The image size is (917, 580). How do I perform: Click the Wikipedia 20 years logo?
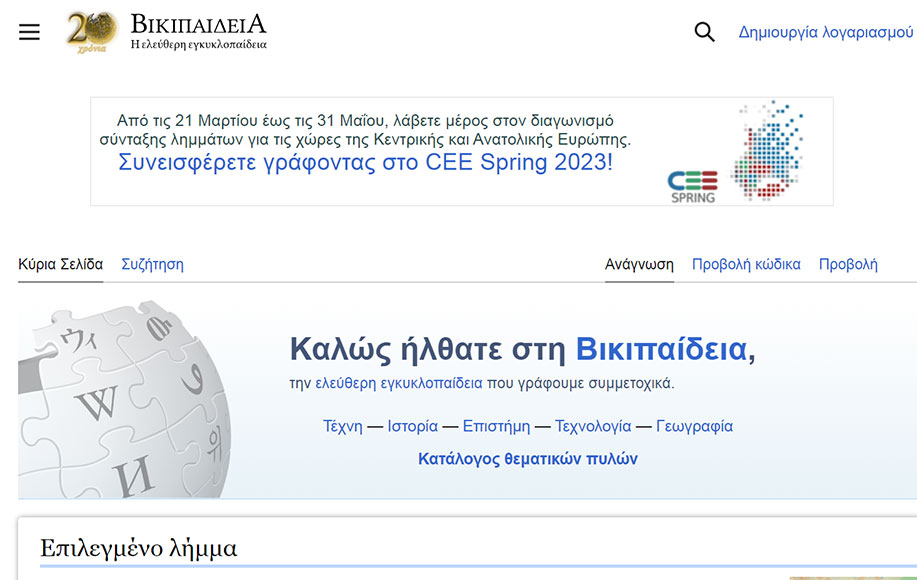[x=92, y=32]
